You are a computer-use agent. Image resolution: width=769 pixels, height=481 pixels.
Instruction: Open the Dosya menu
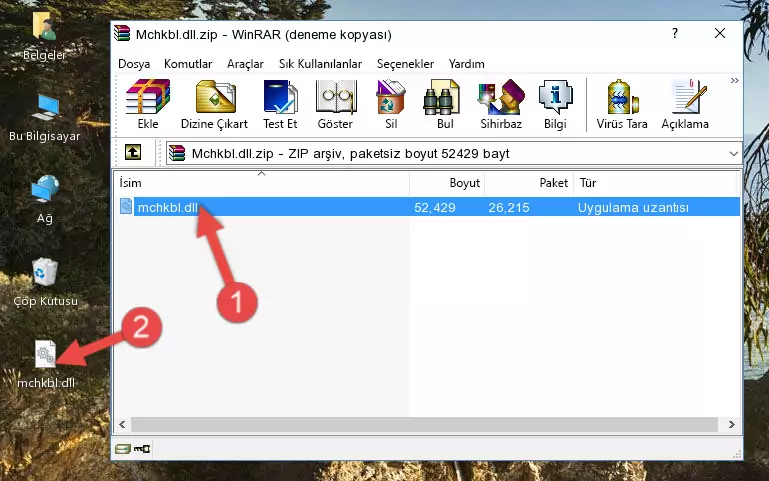point(134,64)
